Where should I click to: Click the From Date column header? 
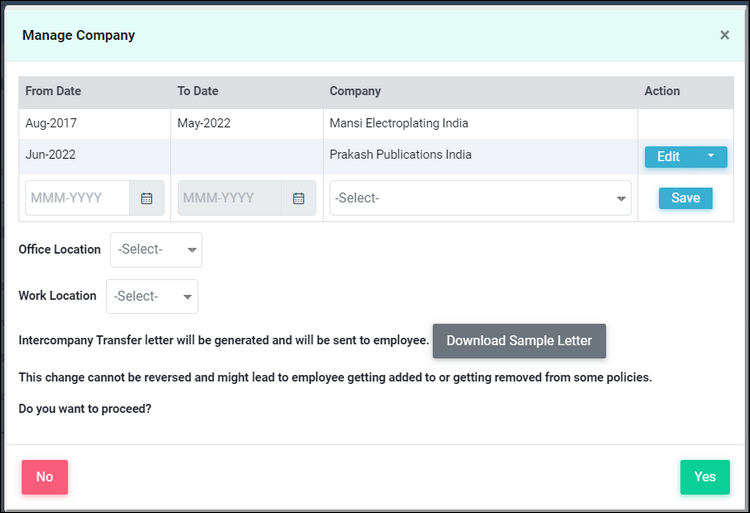tap(53, 91)
